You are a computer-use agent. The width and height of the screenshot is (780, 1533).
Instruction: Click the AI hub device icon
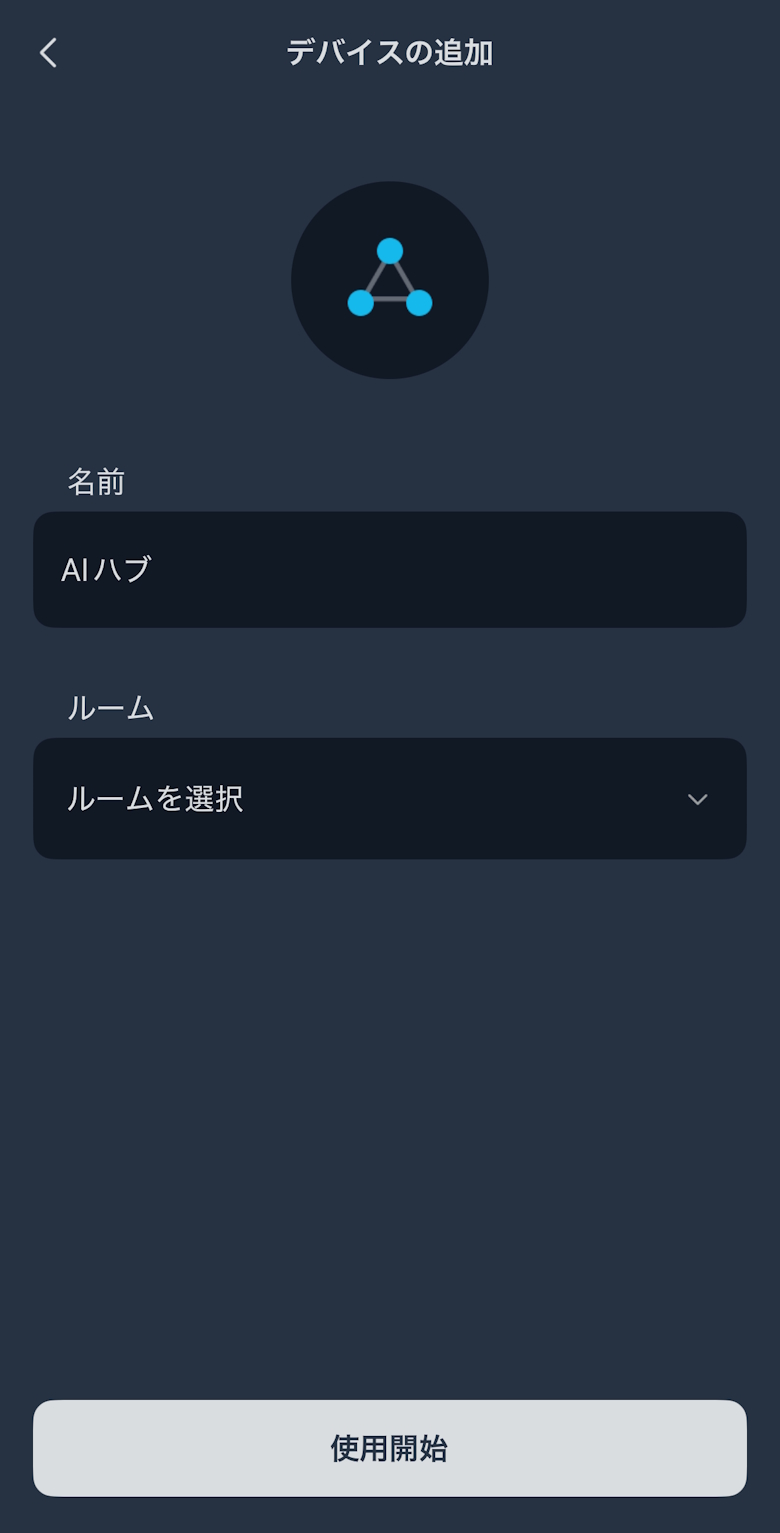pyautogui.click(x=390, y=280)
